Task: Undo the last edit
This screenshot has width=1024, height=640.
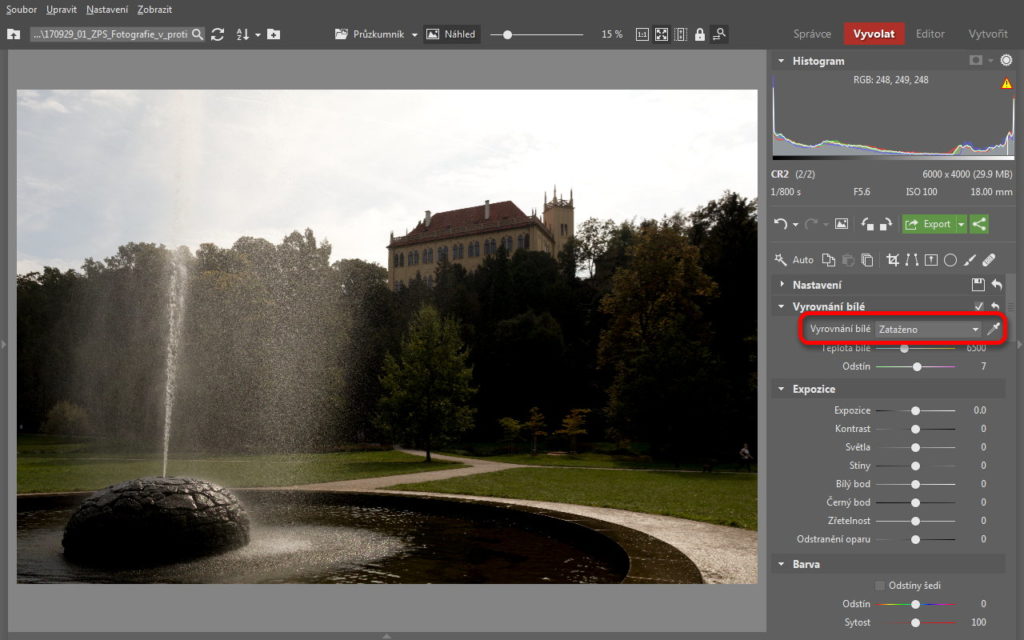Action: [x=780, y=224]
